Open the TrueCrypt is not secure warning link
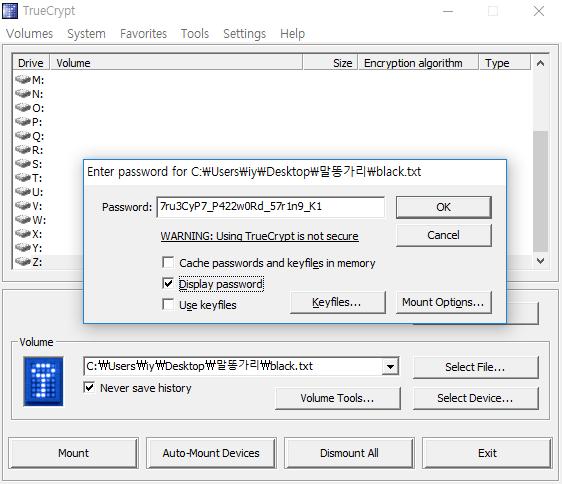Screen dimensions: 562x484 [x=259, y=236]
